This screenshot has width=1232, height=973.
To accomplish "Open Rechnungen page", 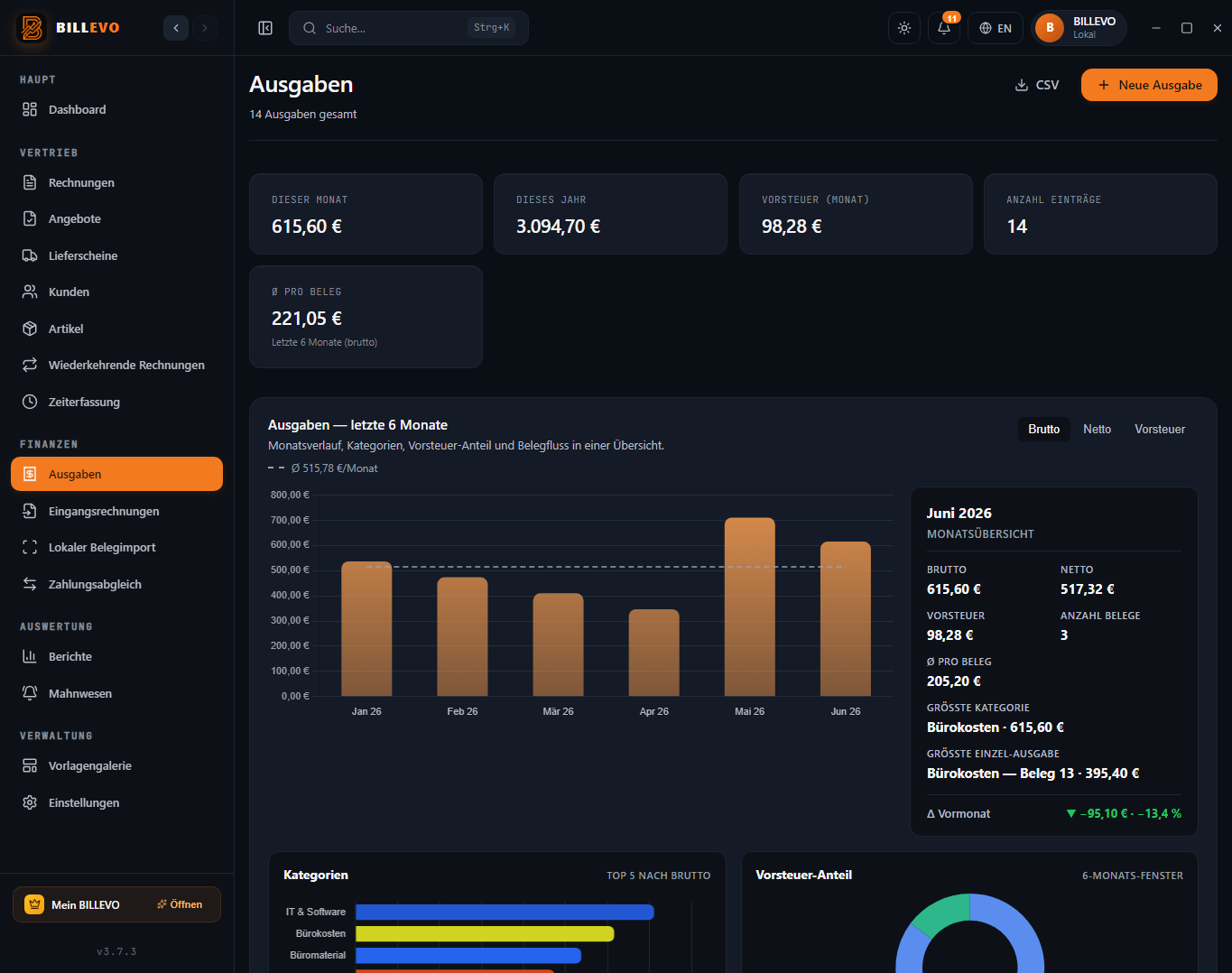I will (116, 182).
